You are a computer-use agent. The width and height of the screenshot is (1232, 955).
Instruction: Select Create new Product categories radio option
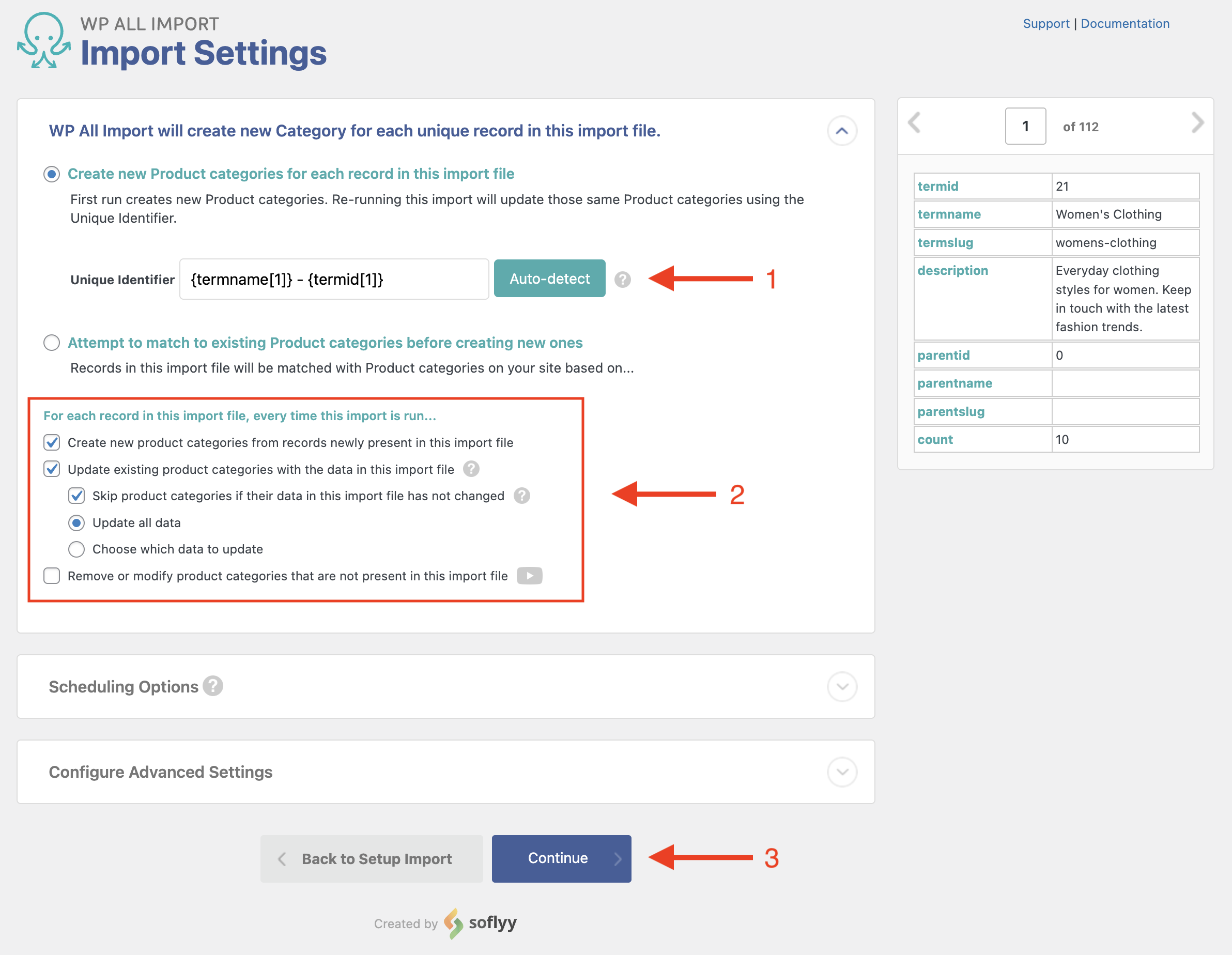coord(52,174)
